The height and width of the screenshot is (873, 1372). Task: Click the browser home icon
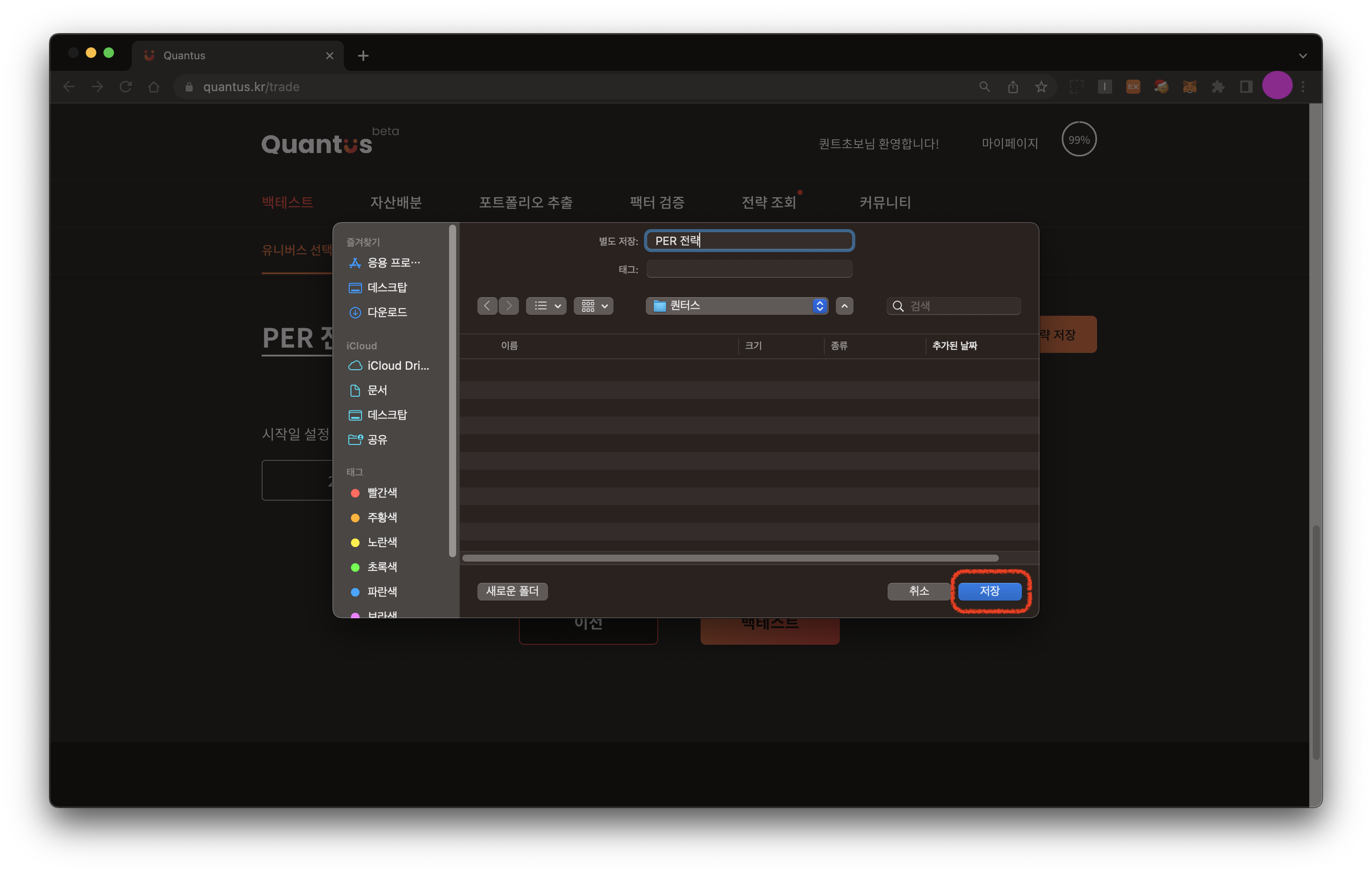(x=154, y=87)
